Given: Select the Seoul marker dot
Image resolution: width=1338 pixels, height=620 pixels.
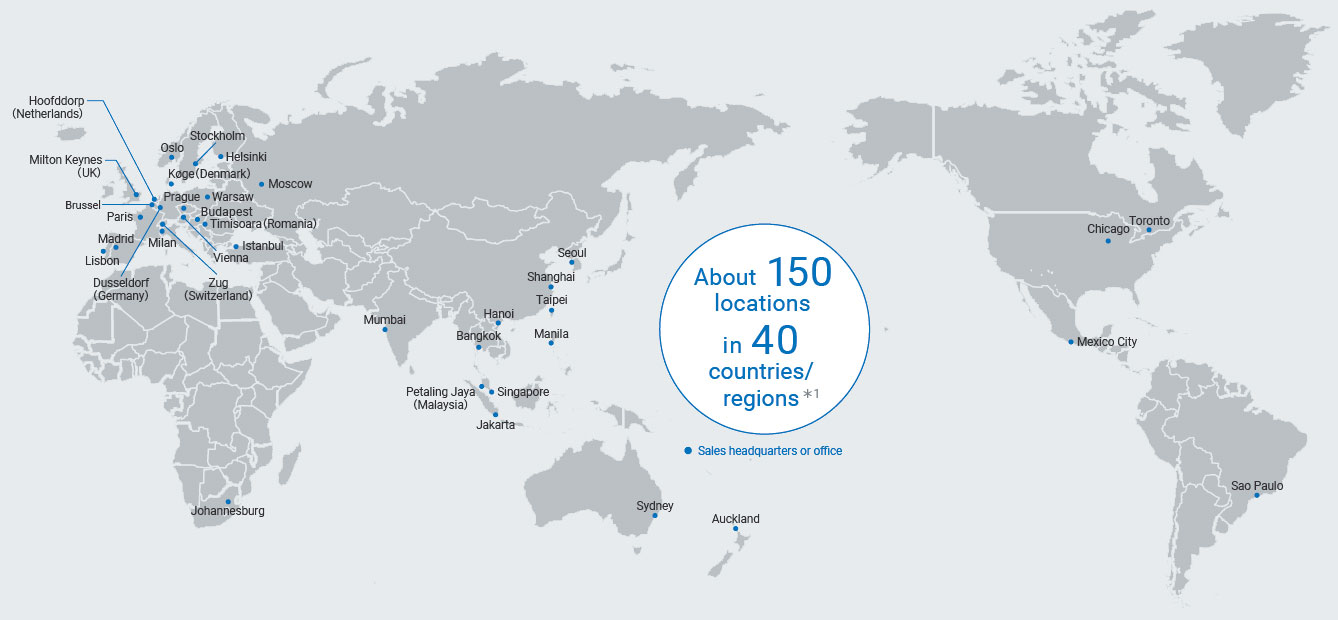Looking at the screenshot, I should tap(572, 263).
